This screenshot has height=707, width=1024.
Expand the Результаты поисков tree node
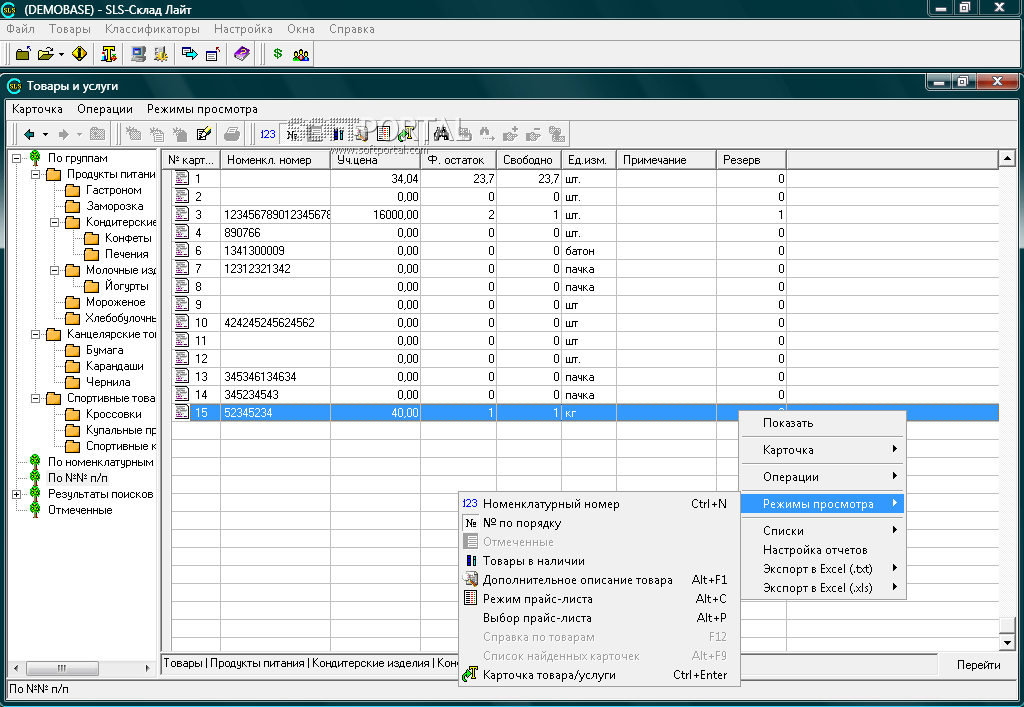click(16, 494)
